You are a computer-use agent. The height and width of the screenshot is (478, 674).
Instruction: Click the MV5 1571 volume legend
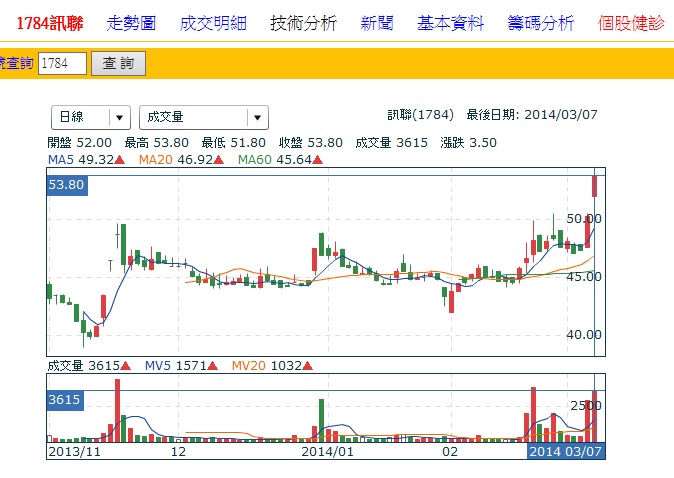click(x=181, y=366)
